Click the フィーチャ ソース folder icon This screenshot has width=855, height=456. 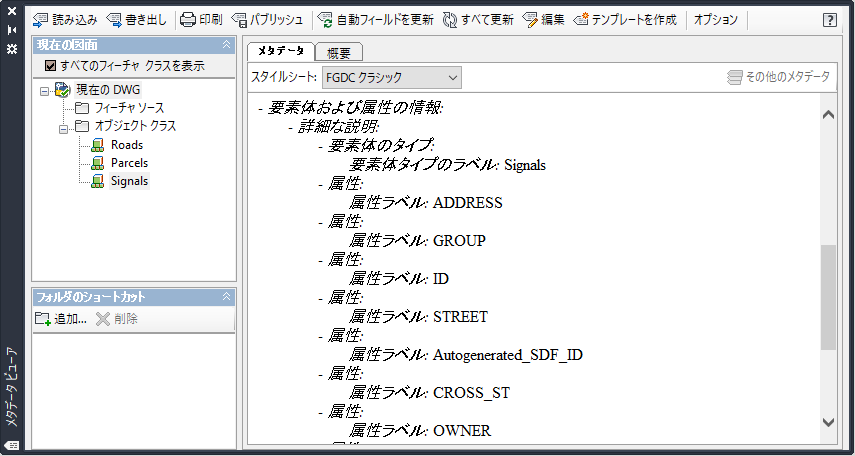[82, 108]
